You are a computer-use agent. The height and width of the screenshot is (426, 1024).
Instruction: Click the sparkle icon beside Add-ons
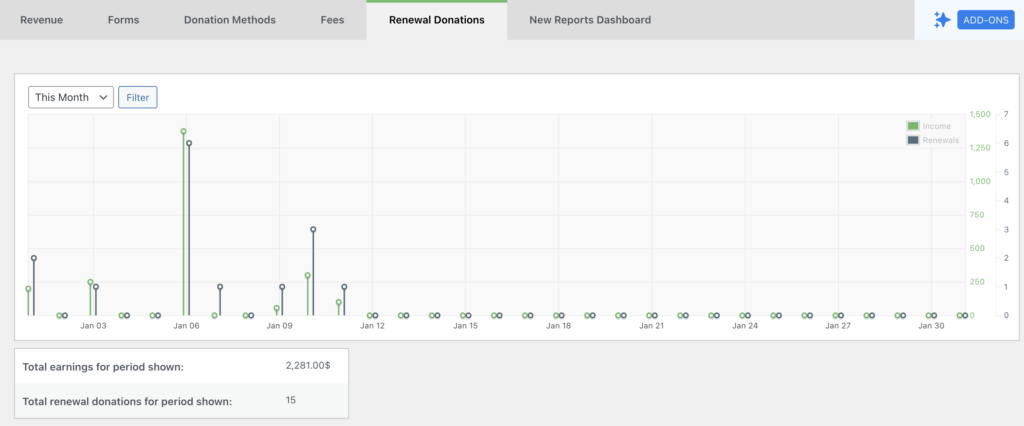tap(941, 20)
